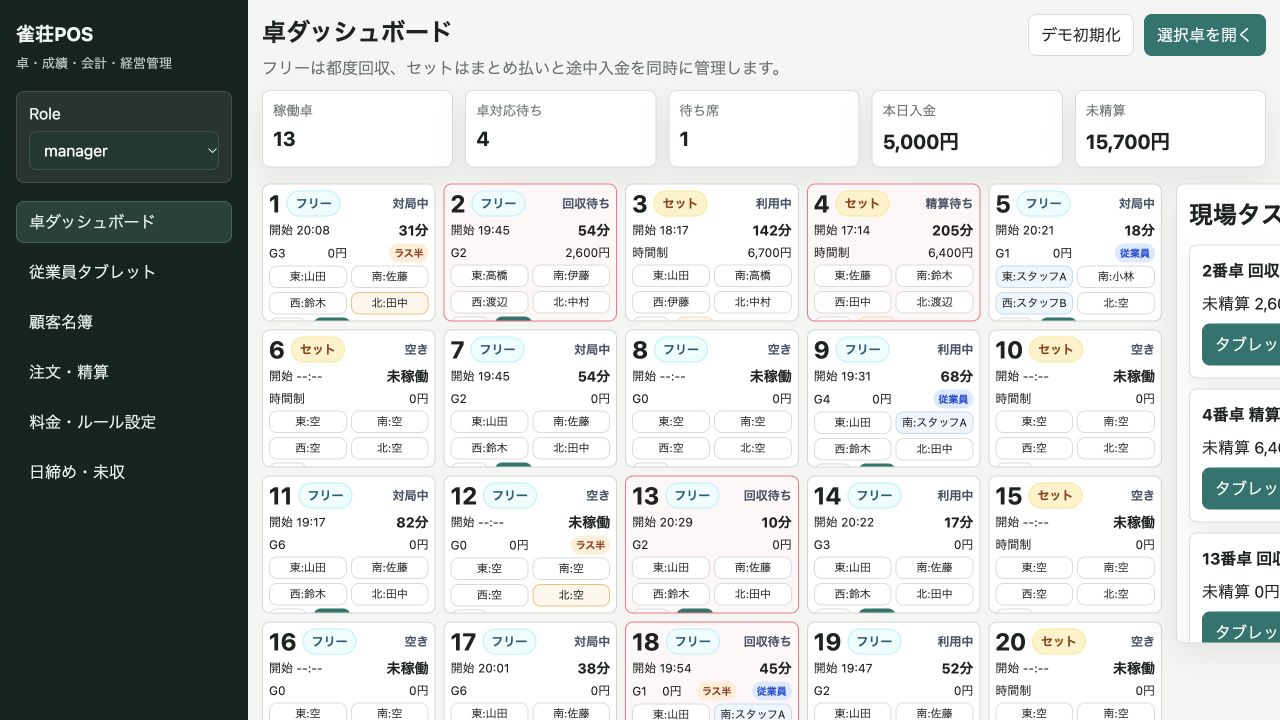This screenshot has height=720, width=1280.
Task: Navigate to 料金・ルール設定
Action: pos(124,422)
